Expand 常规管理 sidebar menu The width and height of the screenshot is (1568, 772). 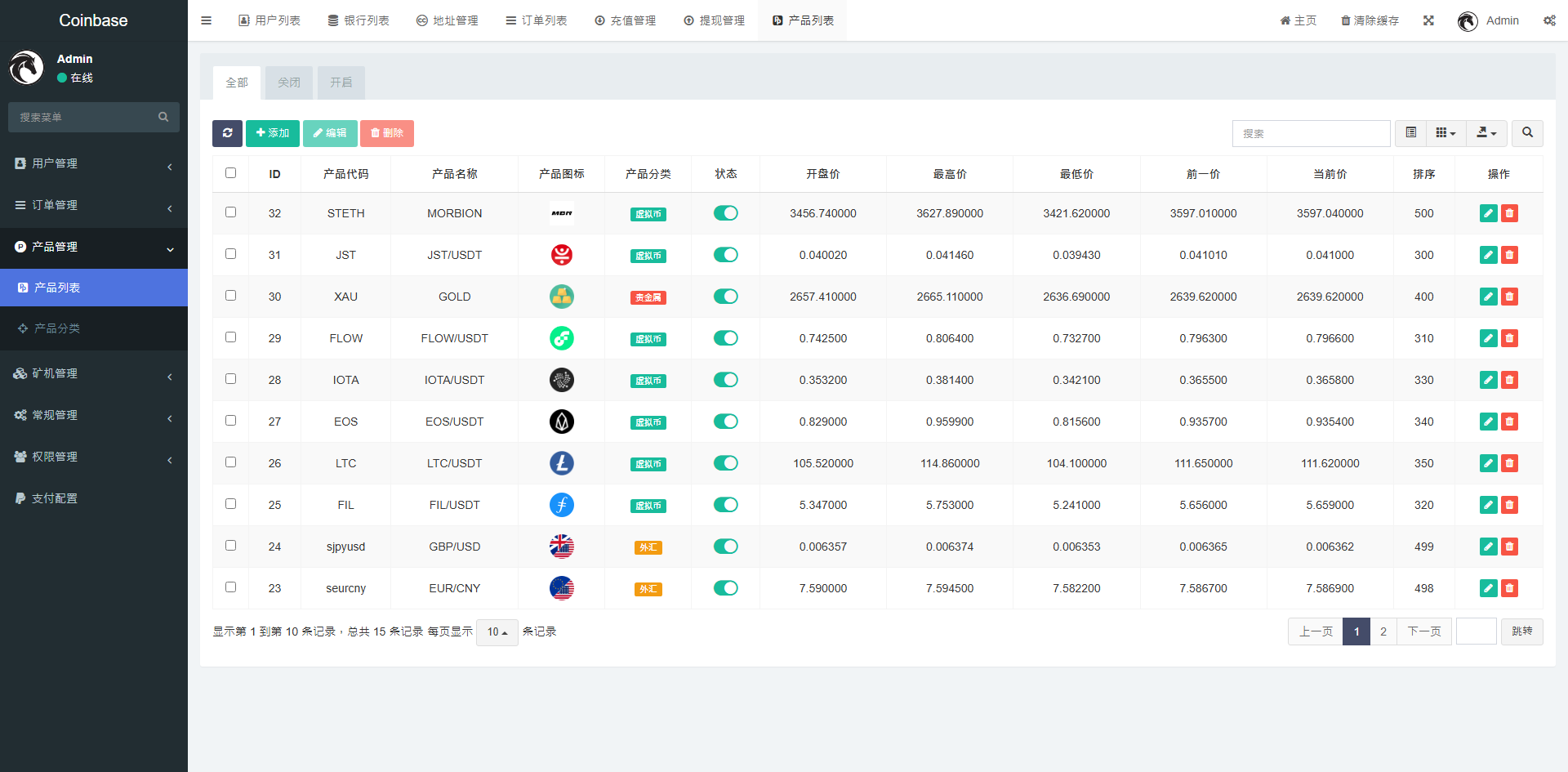94,416
